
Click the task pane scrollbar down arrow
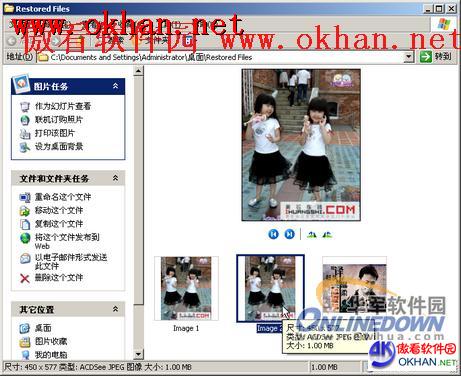click(x=138, y=354)
